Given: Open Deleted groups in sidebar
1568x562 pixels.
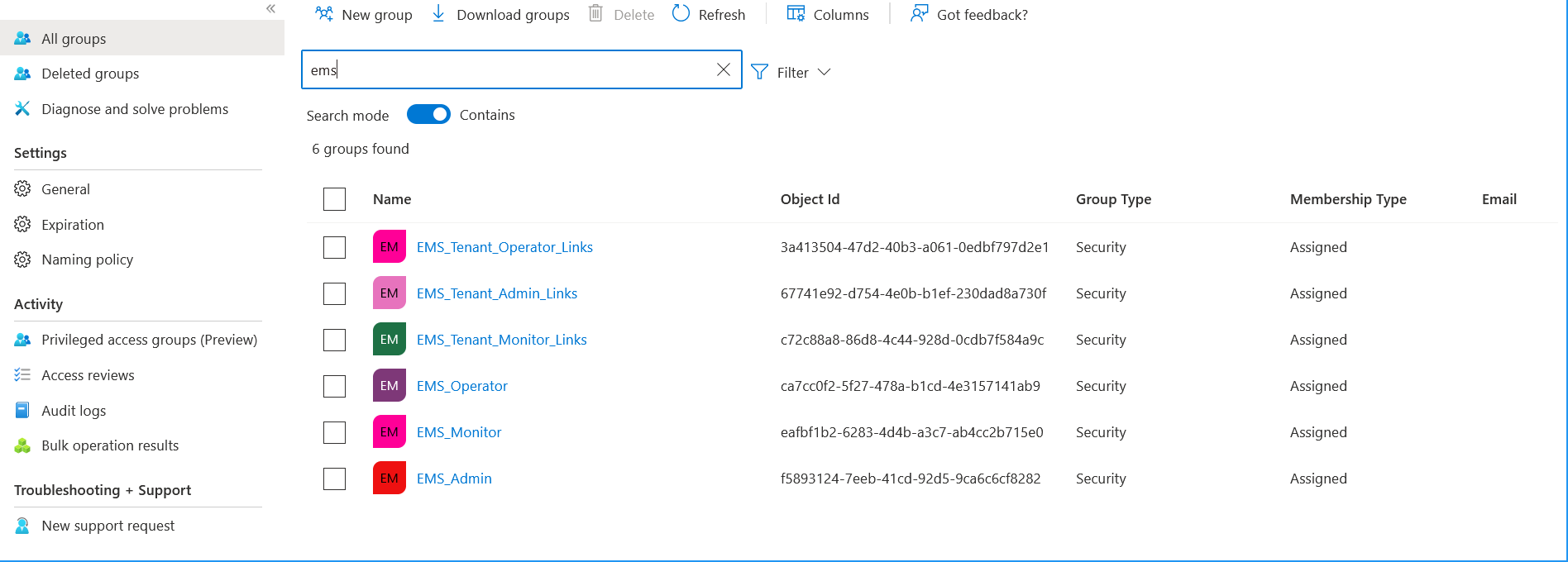Looking at the screenshot, I should pos(90,74).
